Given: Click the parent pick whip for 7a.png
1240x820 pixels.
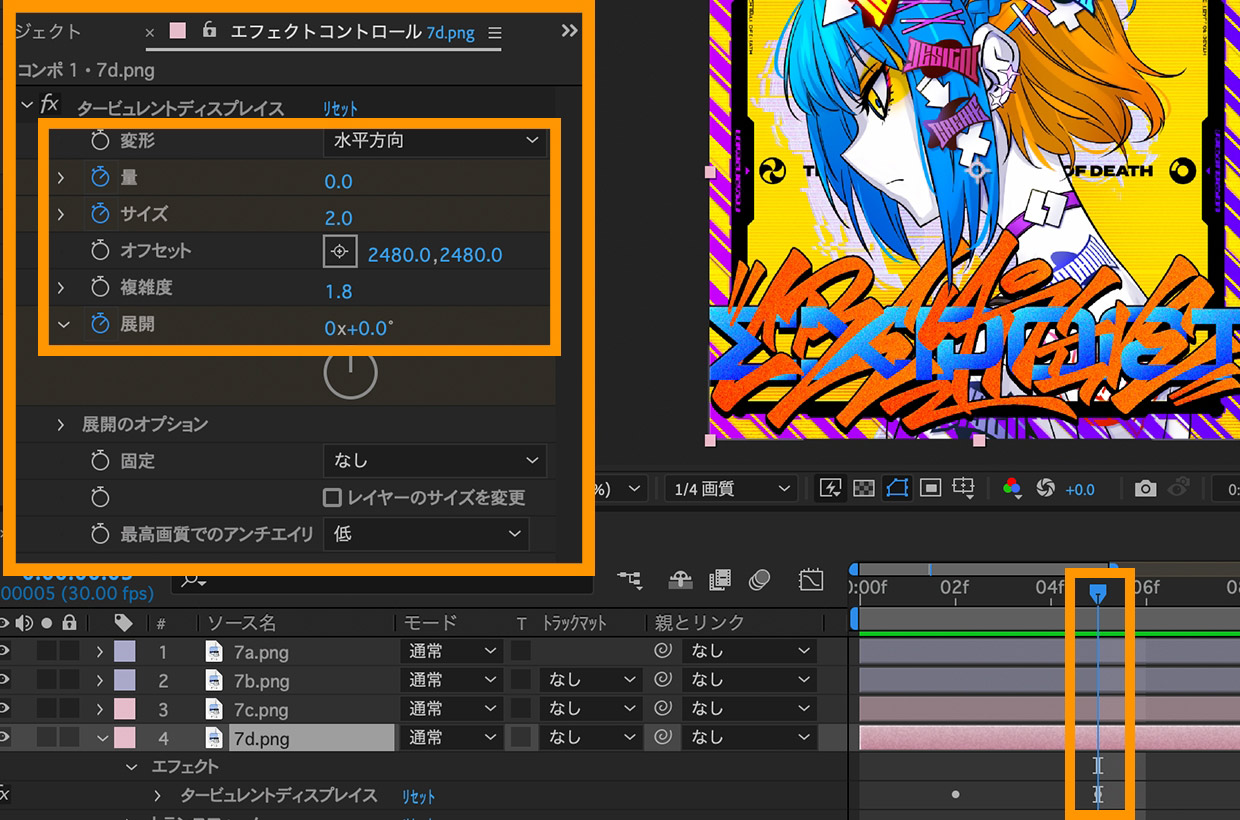Looking at the screenshot, I should tap(662, 651).
